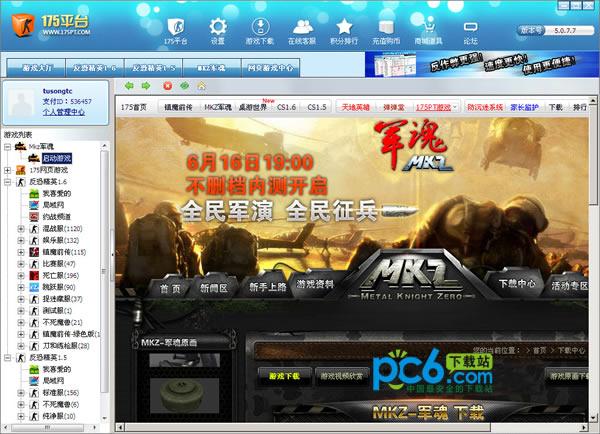Click the 175网页游戏 icon in game tree
This screenshot has height=434, width=600.
[21, 170]
